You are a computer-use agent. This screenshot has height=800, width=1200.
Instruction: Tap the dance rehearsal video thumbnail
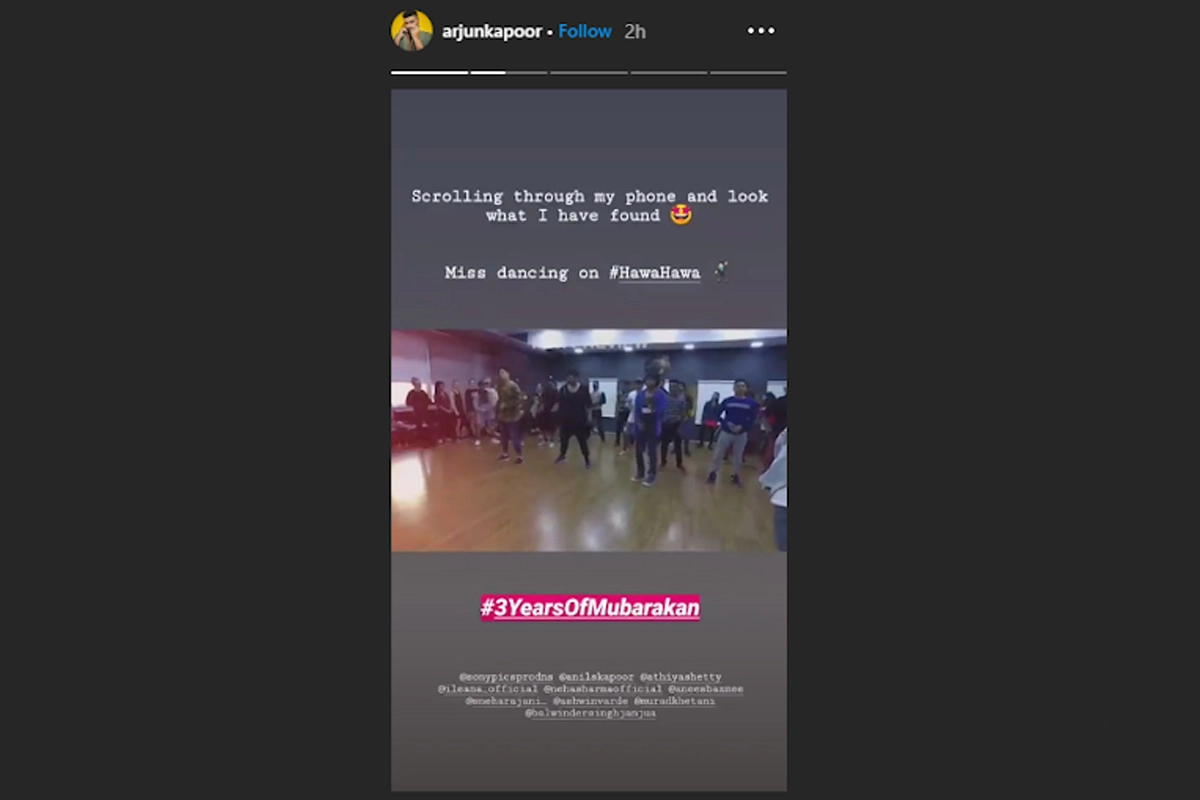(589, 440)
